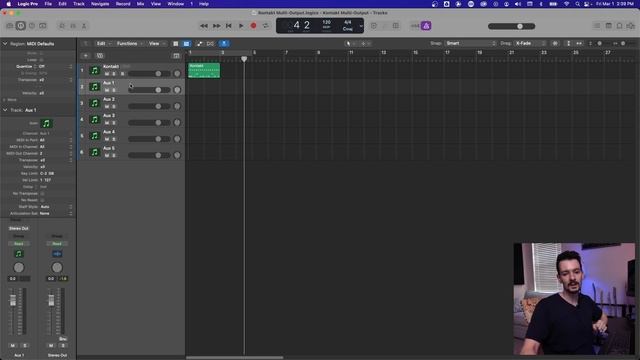Image resolution: width=640 pixels, height=360 pixels.
Task: Collapse the Track Aux 1 inspector section
Action: click(5, 110)
